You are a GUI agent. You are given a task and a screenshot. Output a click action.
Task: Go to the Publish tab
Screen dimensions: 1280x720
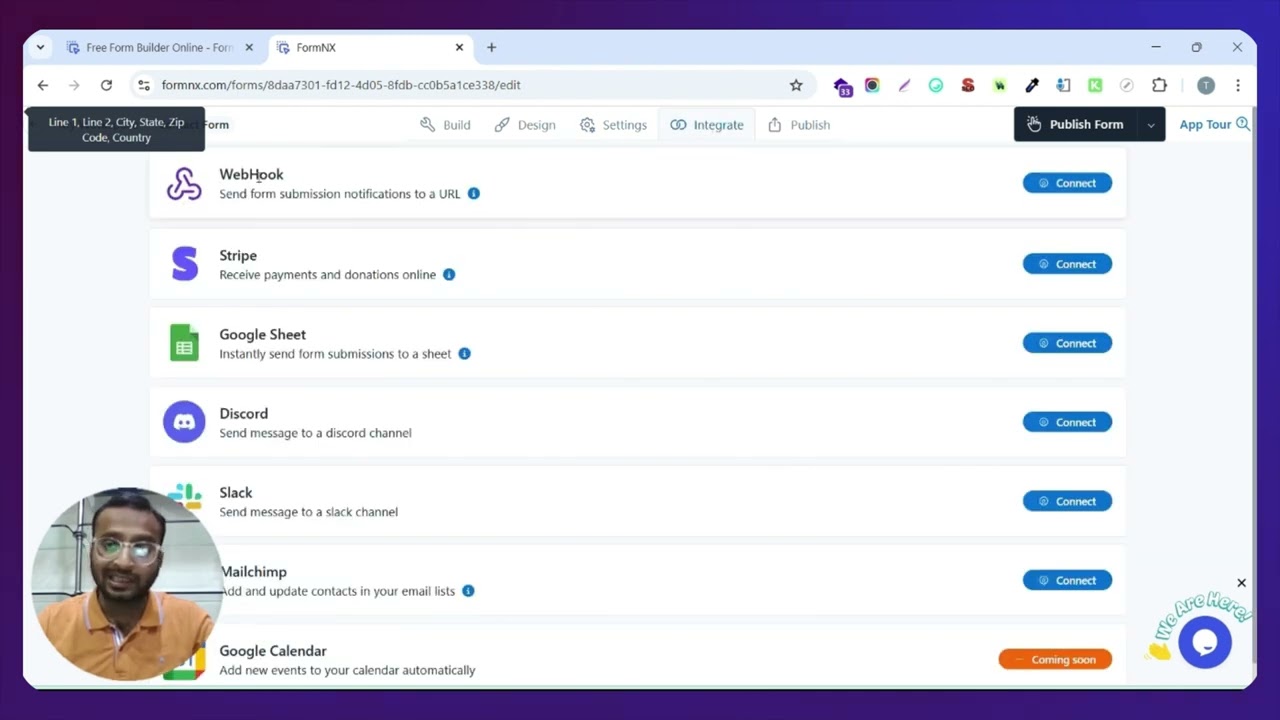[798, 125]
